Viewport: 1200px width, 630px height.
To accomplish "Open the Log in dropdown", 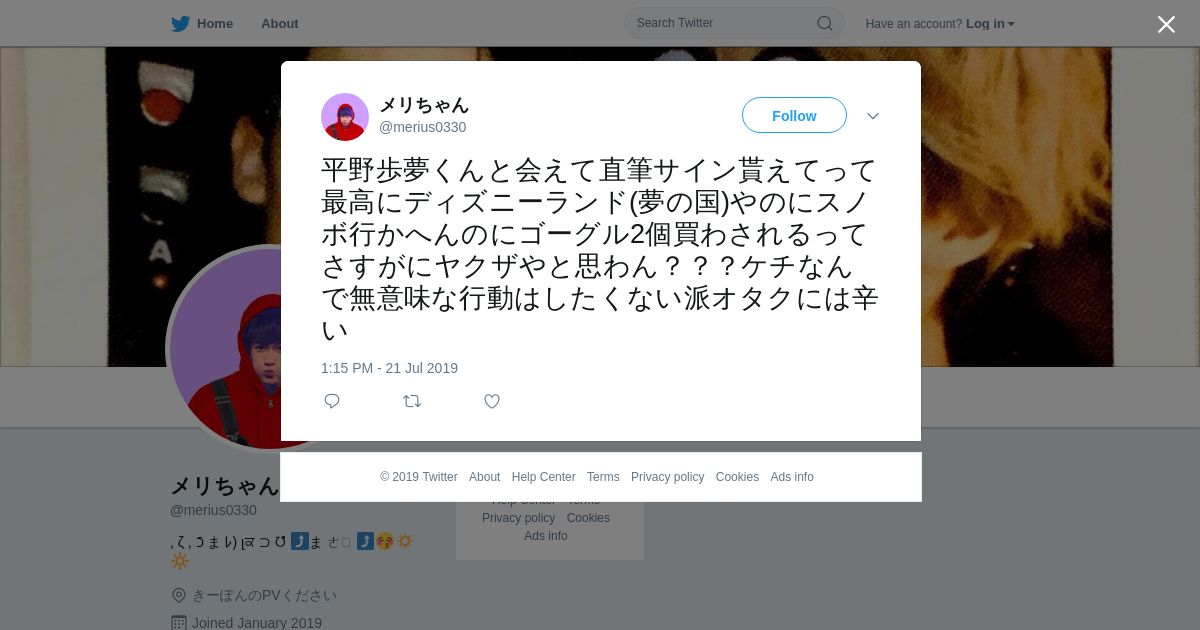I will click(990, 24).
